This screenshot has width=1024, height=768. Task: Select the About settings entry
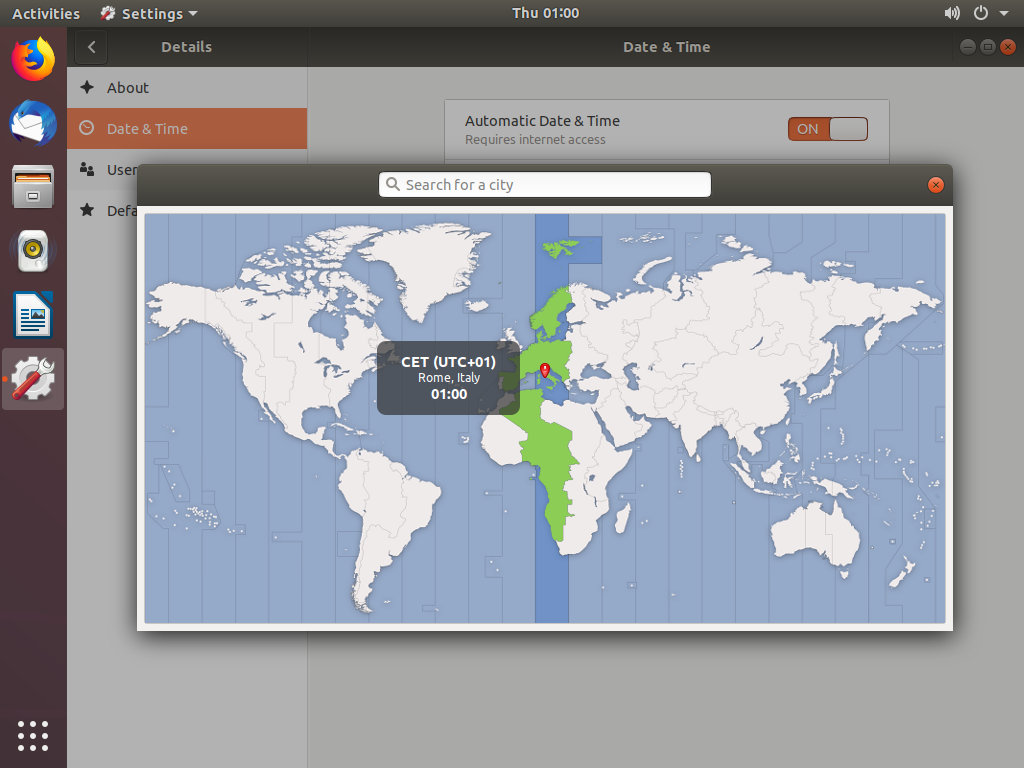(128, 87)
